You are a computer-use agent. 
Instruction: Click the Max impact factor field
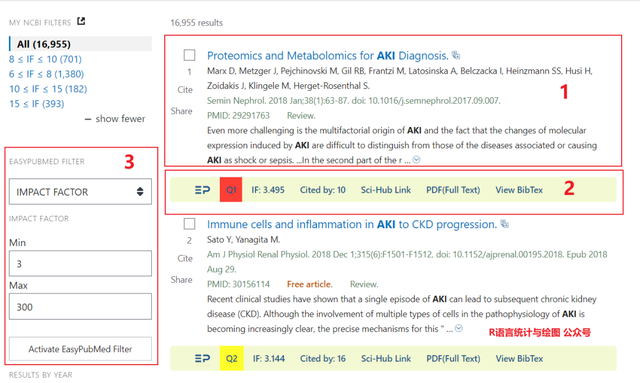point(80,306)
